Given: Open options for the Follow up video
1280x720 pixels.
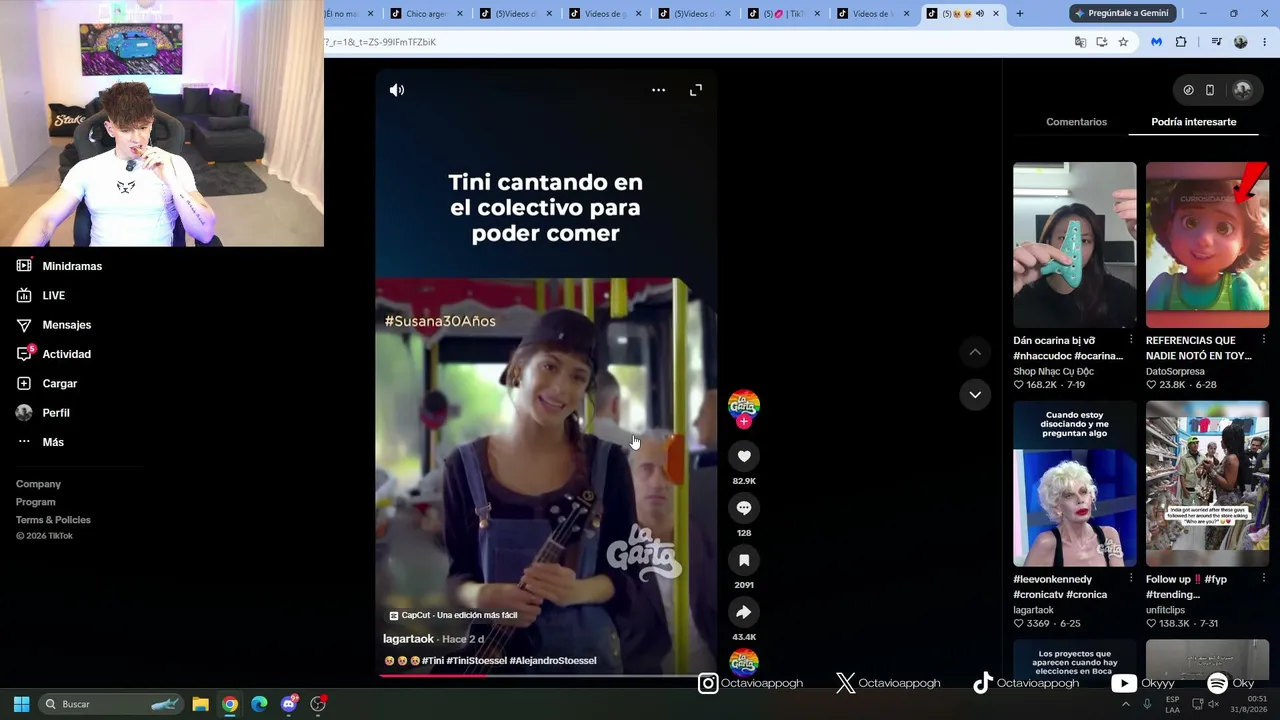Looking at the screenshot, I should tap(1264, 579).
